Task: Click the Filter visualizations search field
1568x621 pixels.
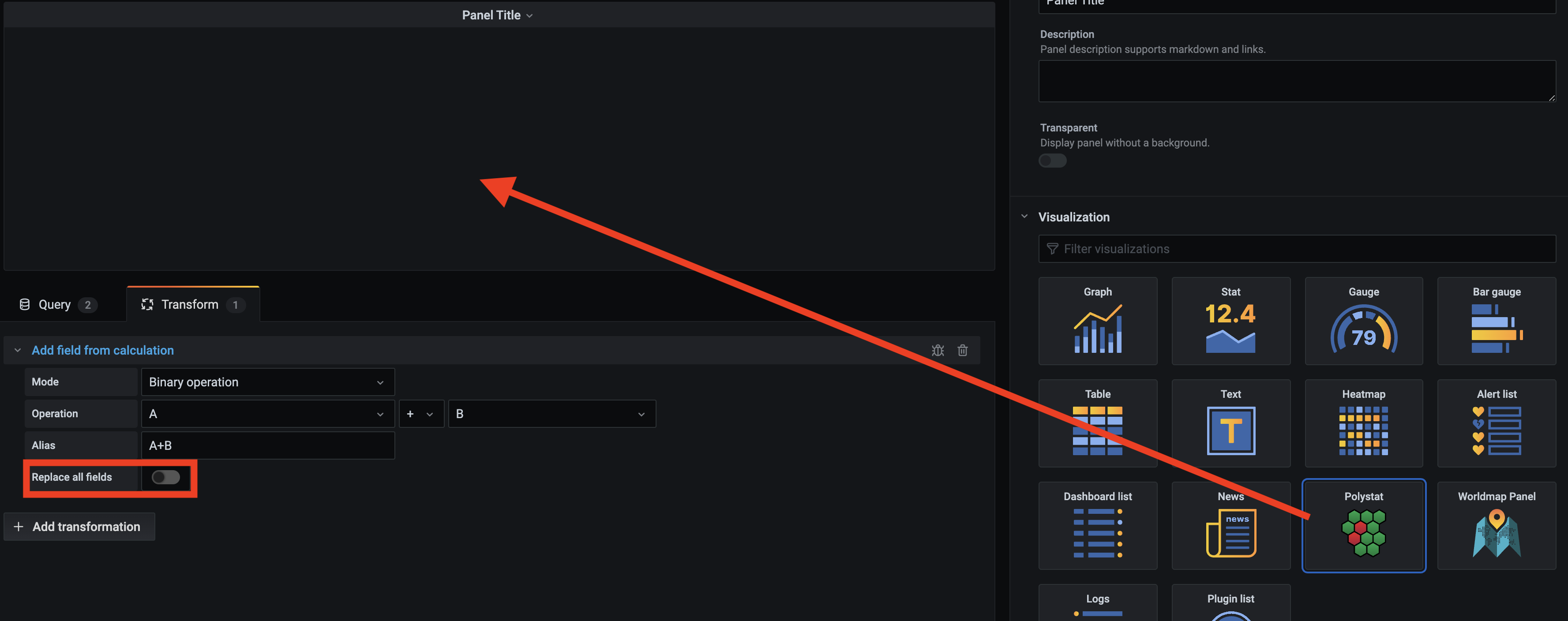Action: click(1297, 248)
